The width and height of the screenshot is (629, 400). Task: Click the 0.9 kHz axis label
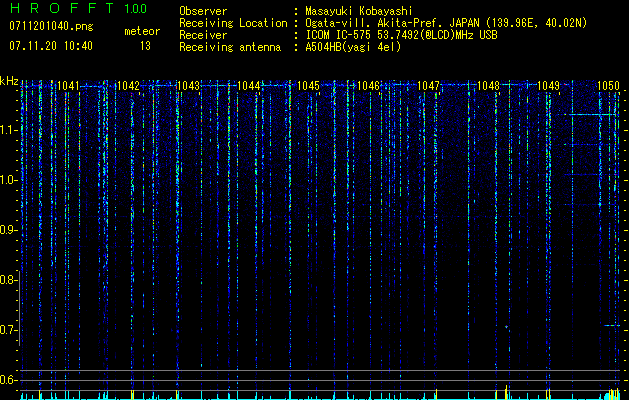coord(8,230)
